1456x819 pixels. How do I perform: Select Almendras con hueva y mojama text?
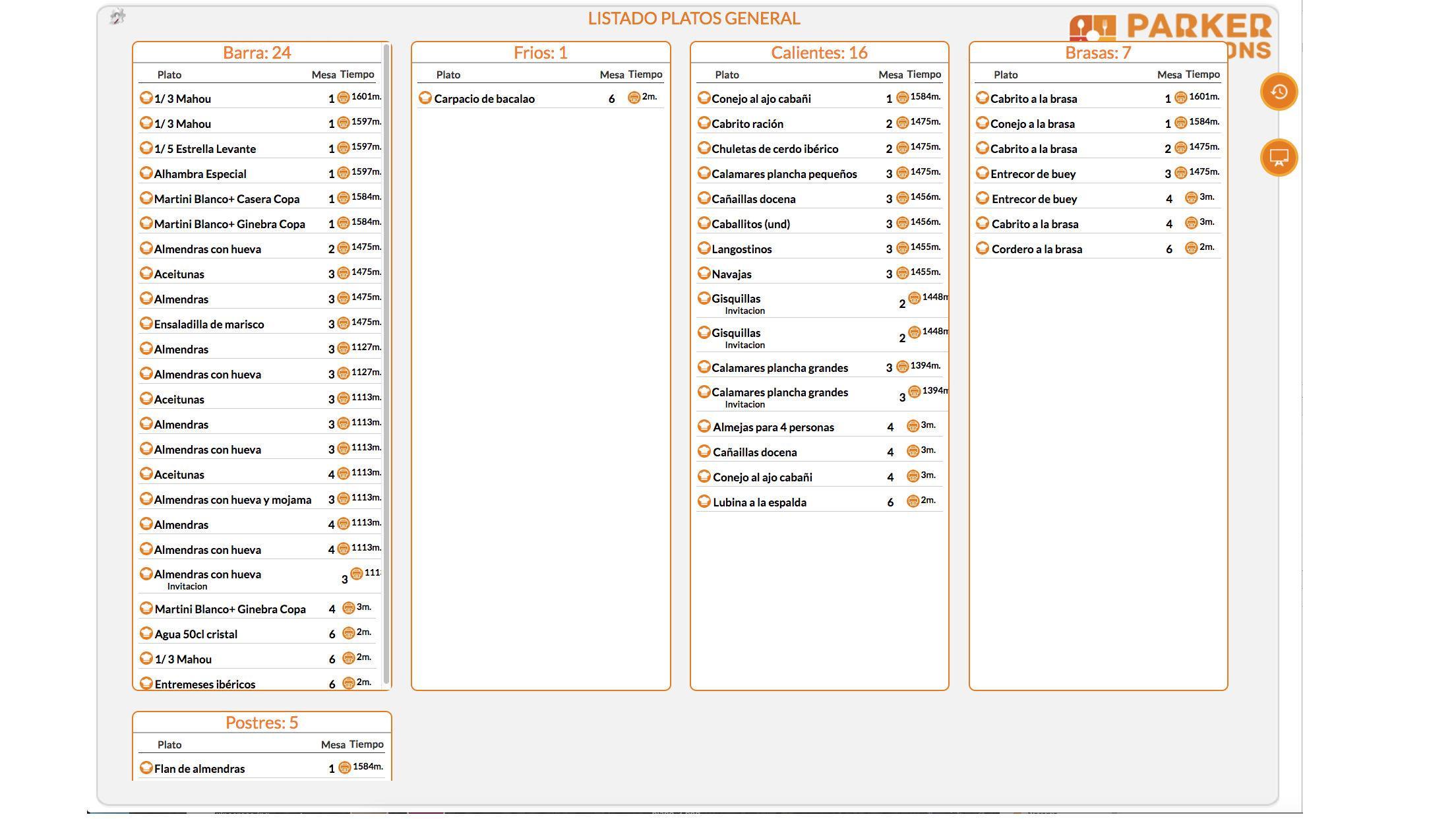[233, 500]
